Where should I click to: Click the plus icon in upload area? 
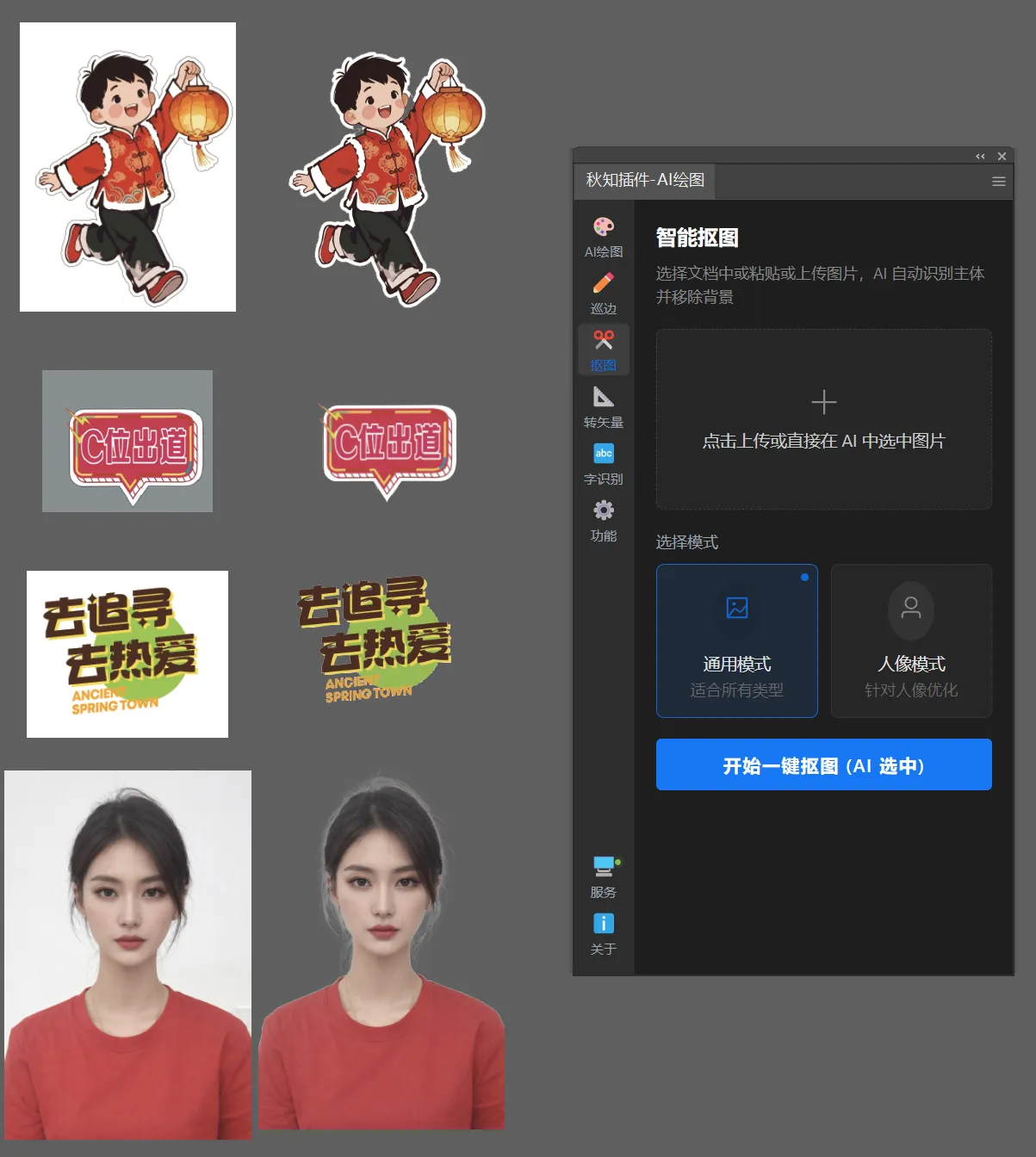tap(823, 401)
